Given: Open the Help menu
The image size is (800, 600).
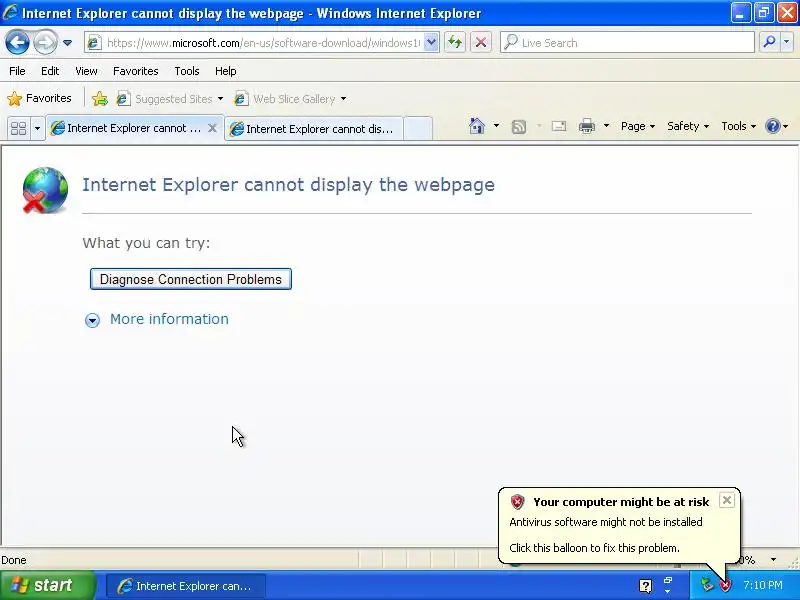Looking at the screenshot, I should click(225, 71).
